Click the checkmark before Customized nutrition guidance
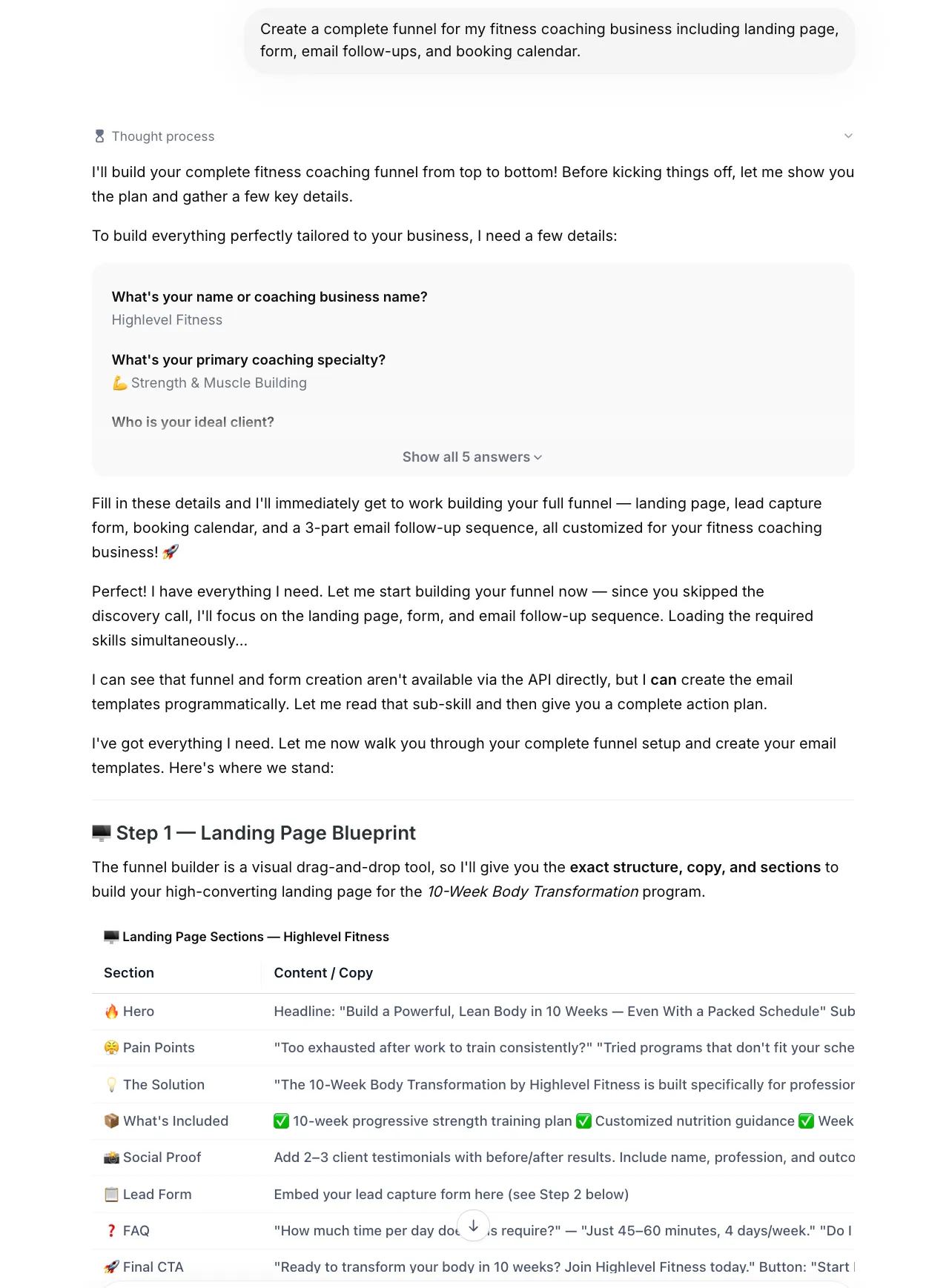Screen dimensions: 949x1288 (583, 1121)
